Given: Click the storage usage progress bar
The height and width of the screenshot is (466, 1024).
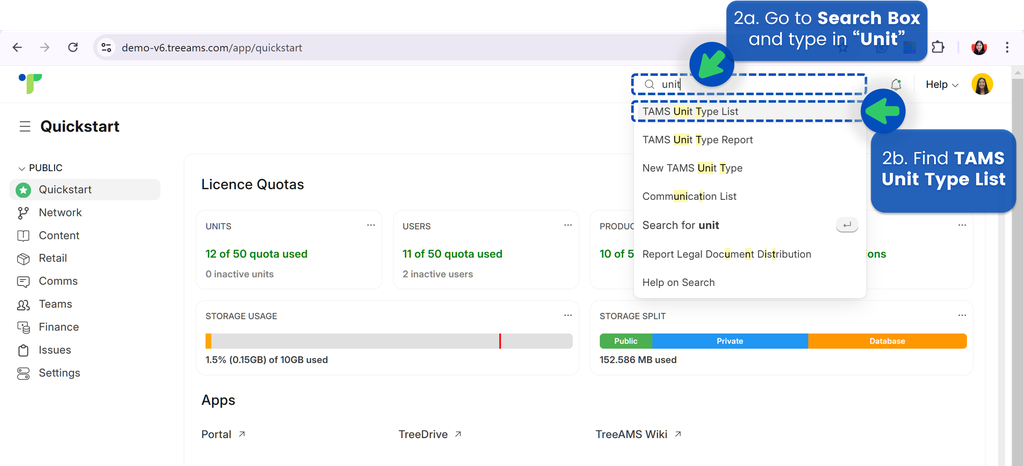Looking at the screenshot, I should (389, 341).
